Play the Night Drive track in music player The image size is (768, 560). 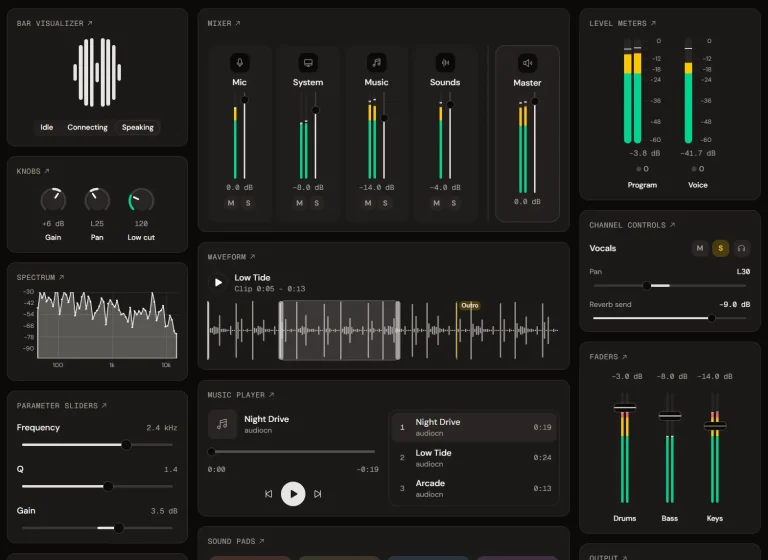click(293, 494)
